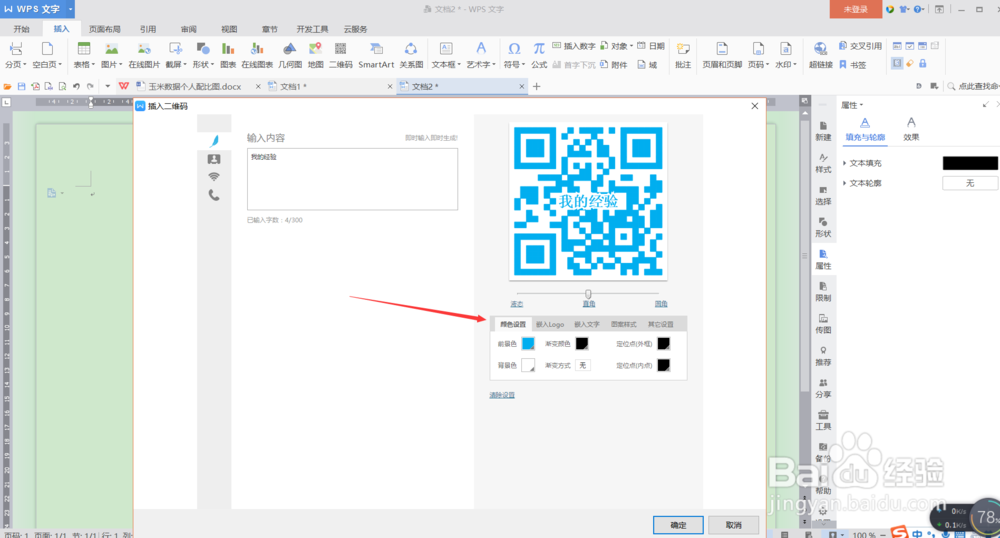Click the 交叉引用 cross-reference icon
This screenshot has height=538, width=1000.
click(x=860, y=46)
